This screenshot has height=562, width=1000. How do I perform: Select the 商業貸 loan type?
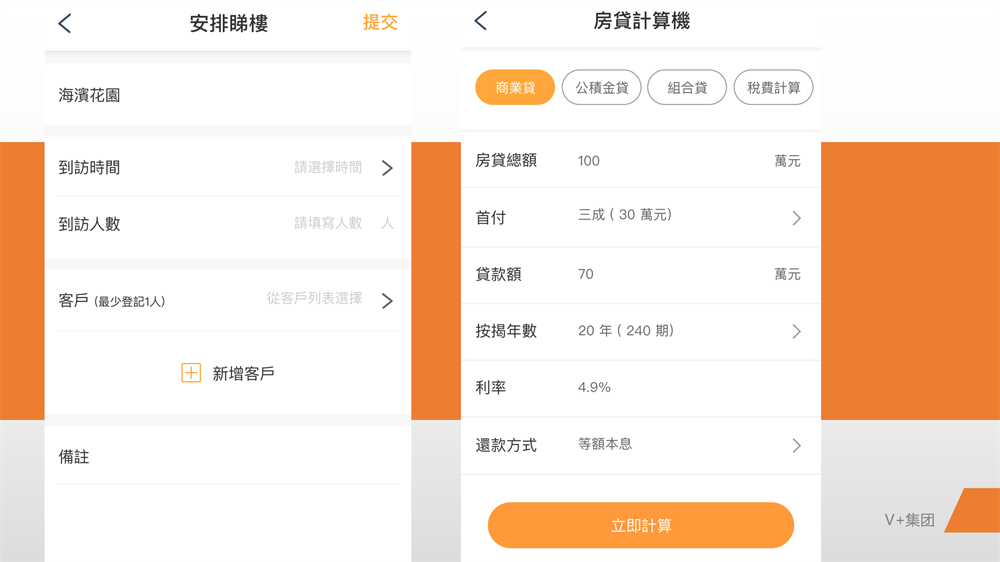(515, 88)
